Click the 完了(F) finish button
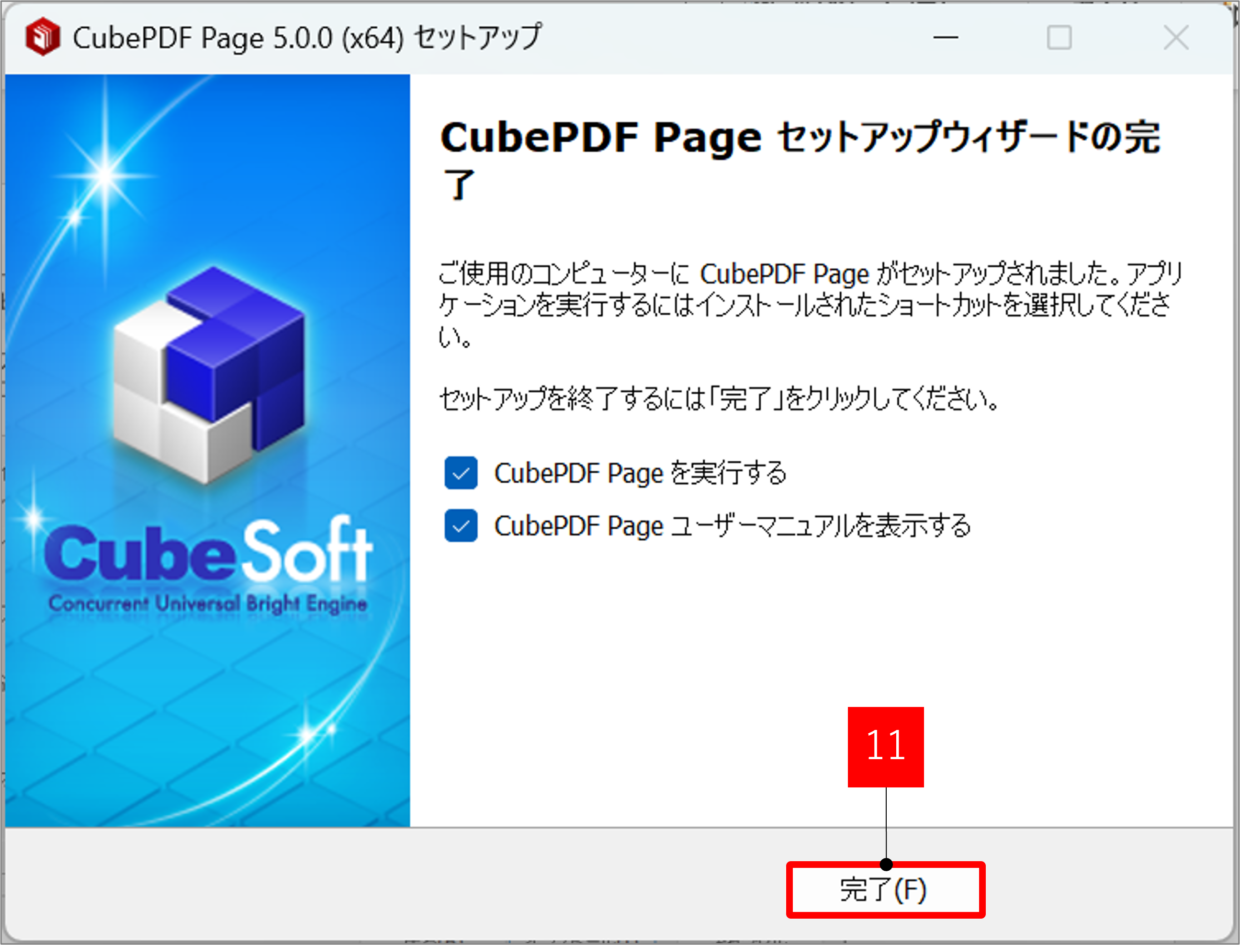The height and width of the screenshot is (945, 1240). coord(885,890)
